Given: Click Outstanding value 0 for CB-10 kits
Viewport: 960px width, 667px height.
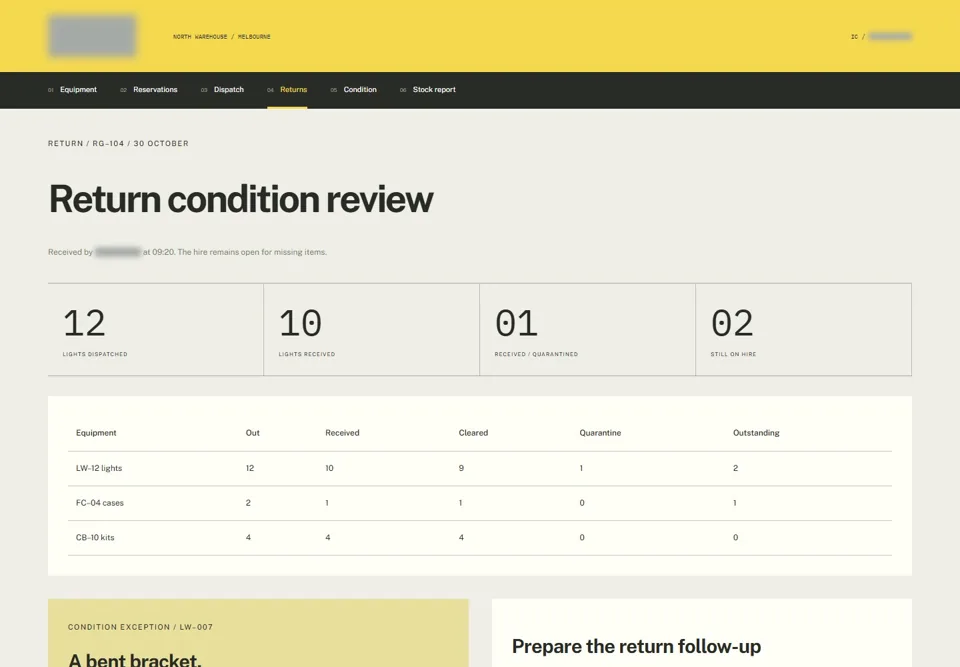Looking at the screenshot, I should pos(735,538).
